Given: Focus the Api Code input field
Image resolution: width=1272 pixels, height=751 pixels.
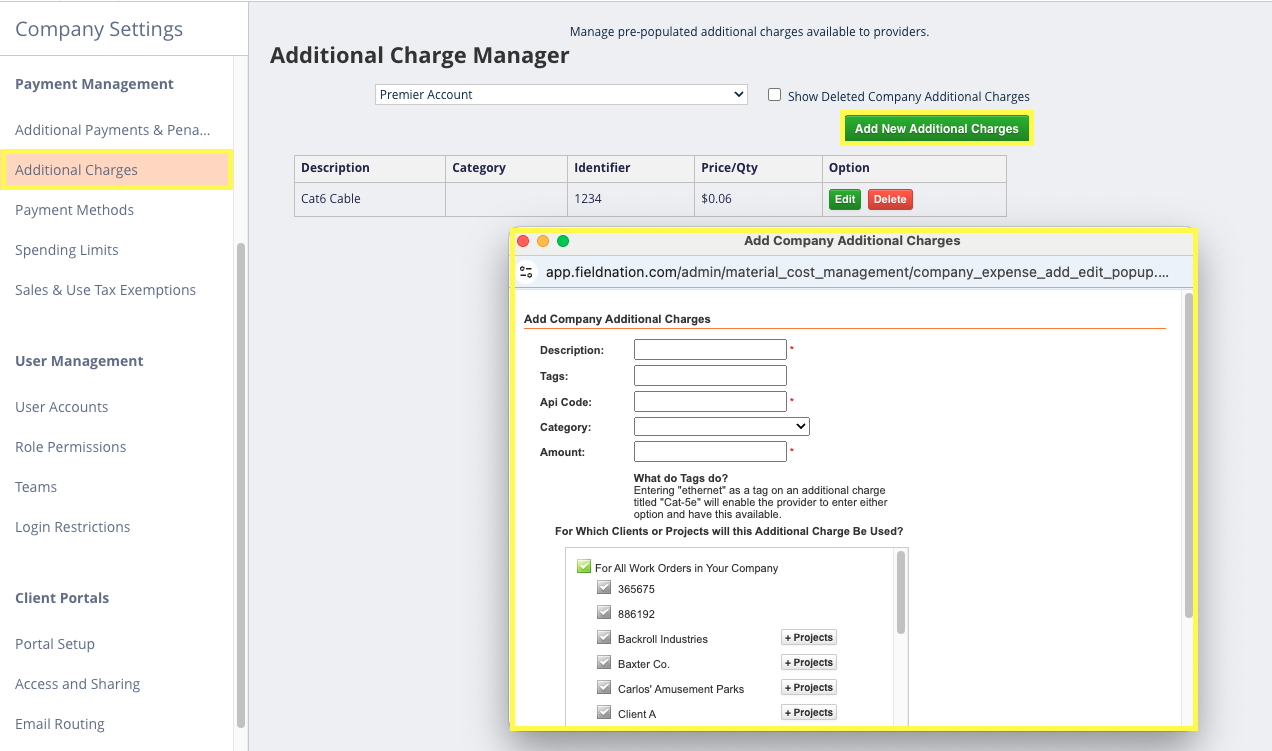Looking at the screenshot, I should [x=710, y=401].
